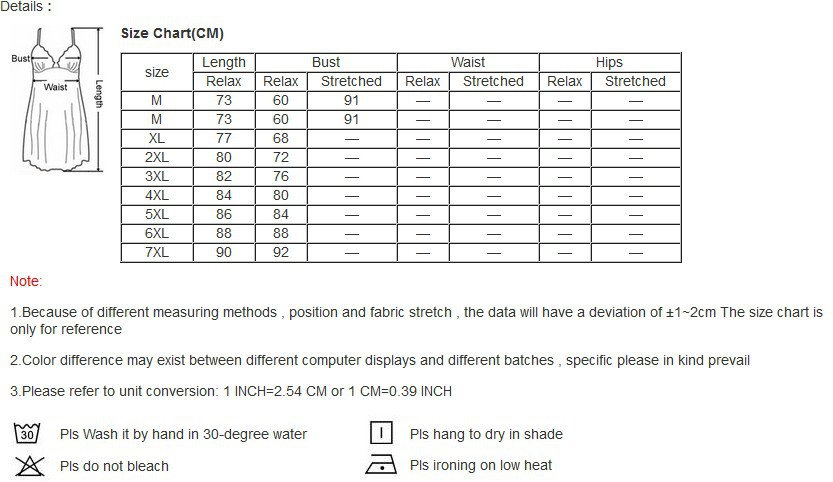The width and height of the screenshot is (833, 482).
Task: Click the dress measurement diagram
Action: [57, 100]
